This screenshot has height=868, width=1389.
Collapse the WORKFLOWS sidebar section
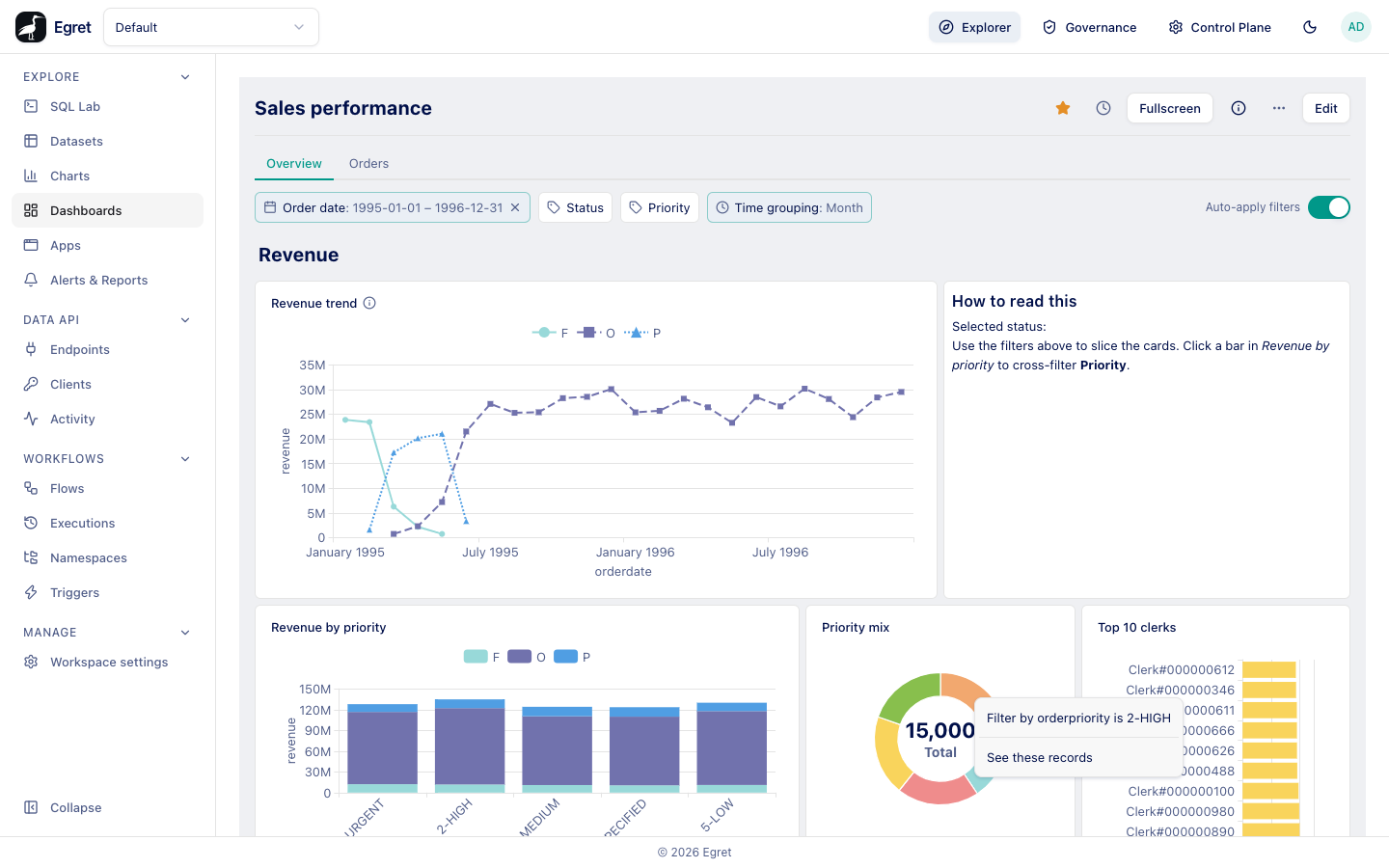click(x=185, y=459)
